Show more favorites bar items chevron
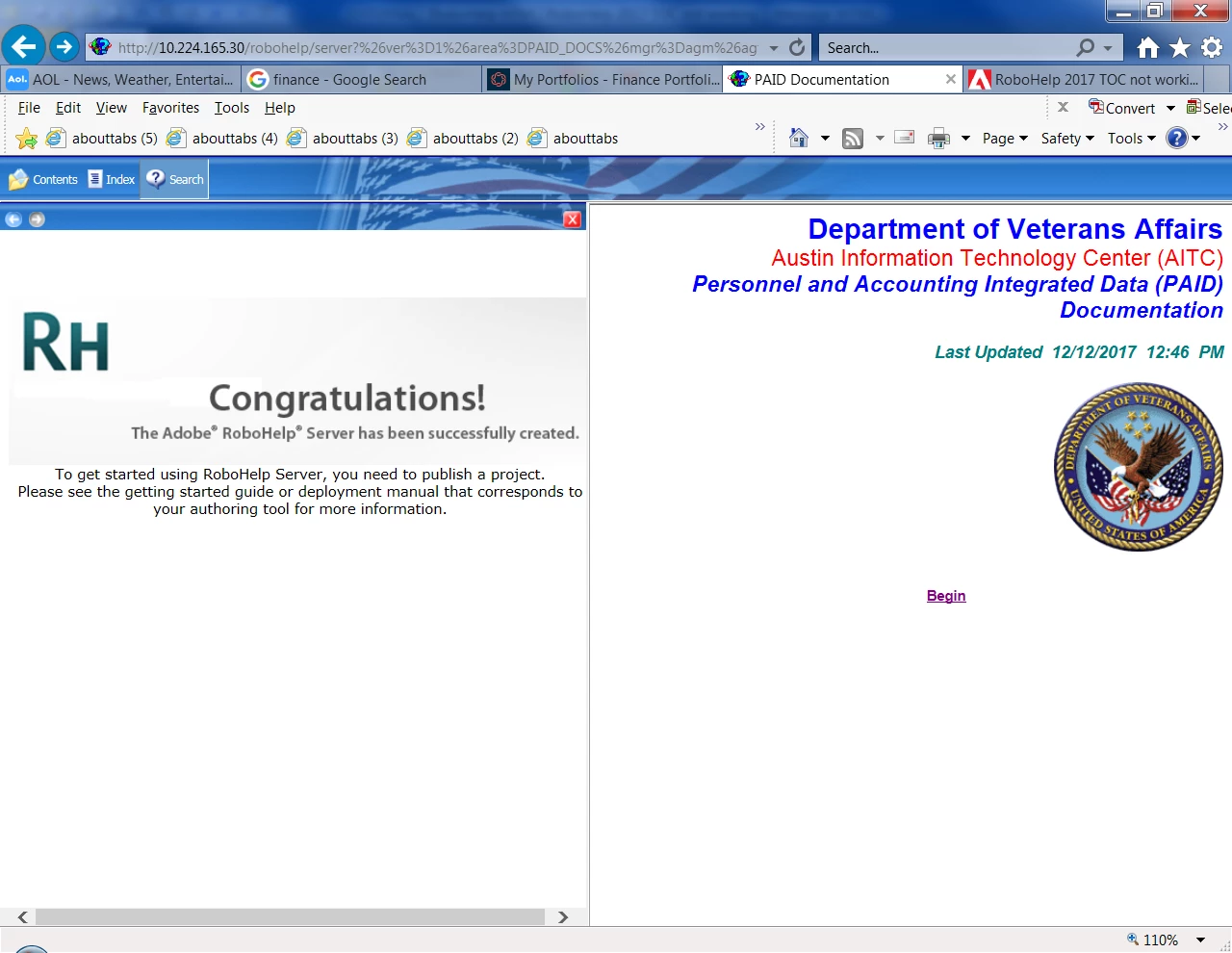This screenshot has width=1232, height=953. [759, 126]
